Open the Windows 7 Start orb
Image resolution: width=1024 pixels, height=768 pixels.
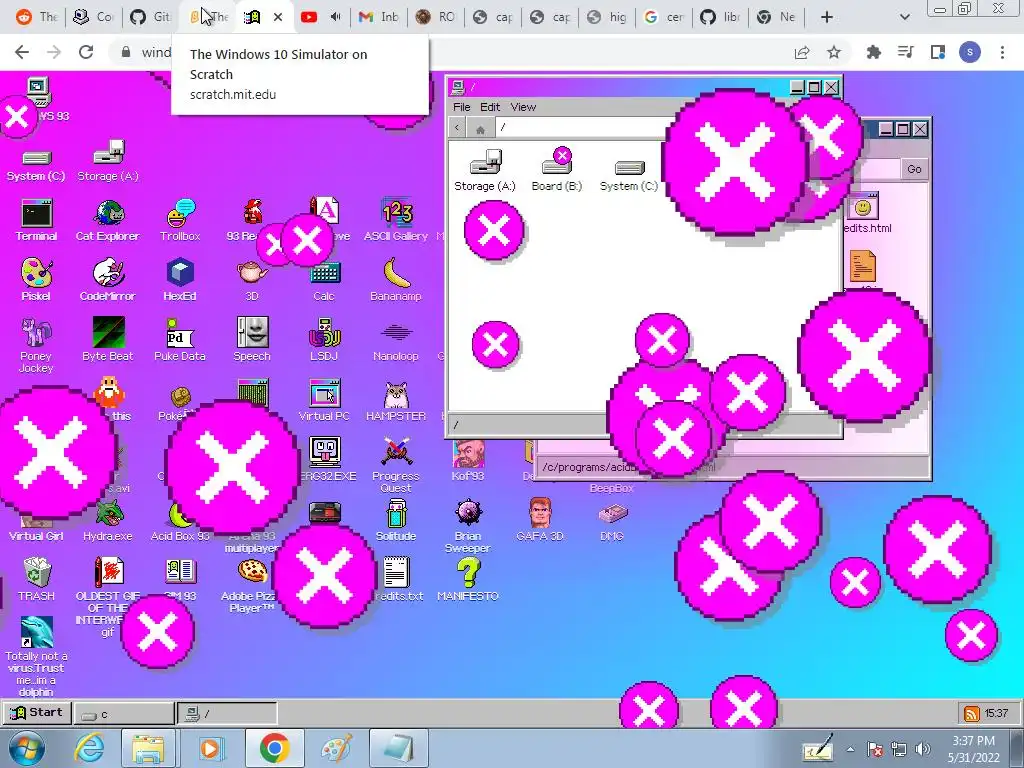[26, 748]
